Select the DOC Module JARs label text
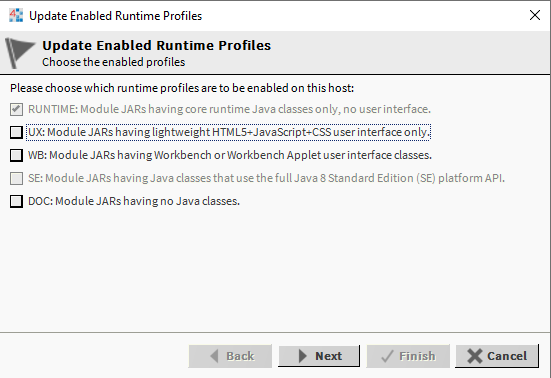Viewport: 551px width, 378px height. pos(134,201)
